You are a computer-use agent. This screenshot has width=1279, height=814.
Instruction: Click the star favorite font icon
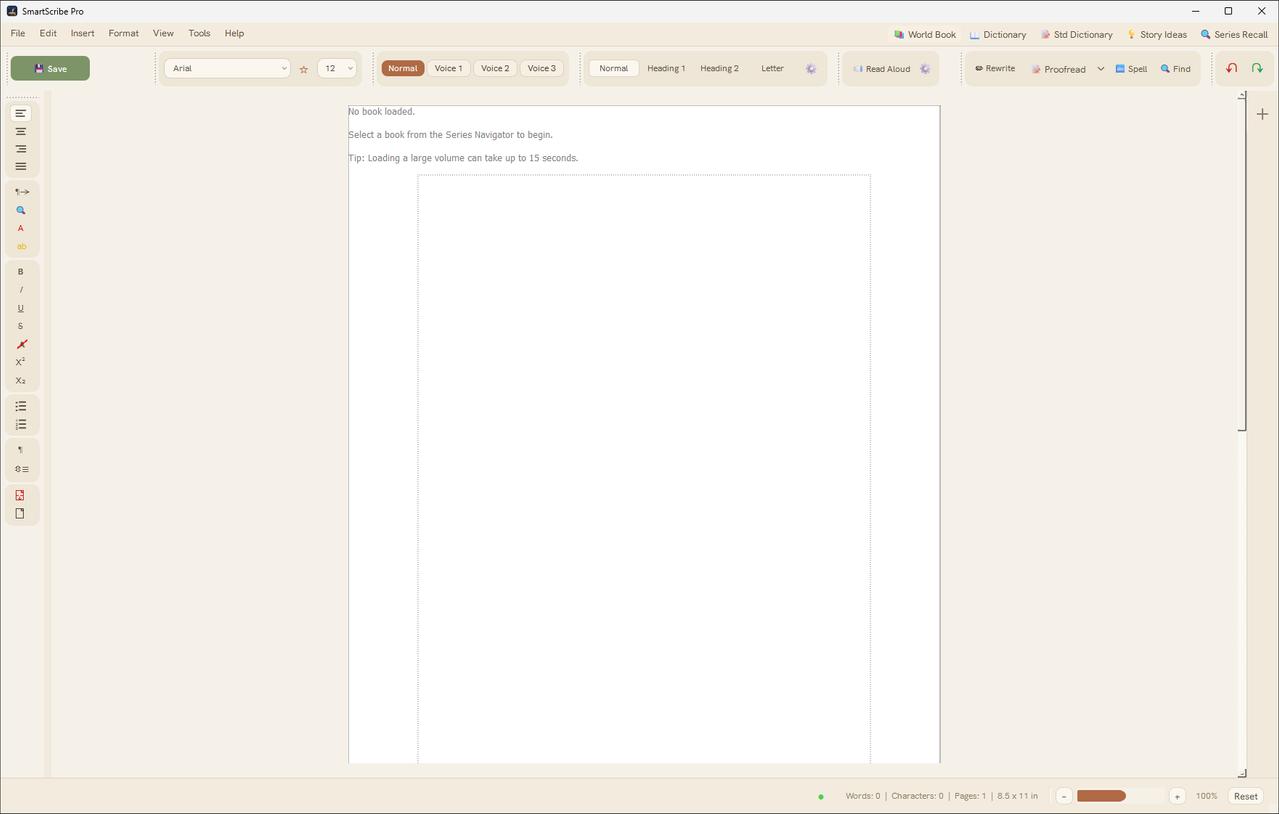point(304,69)
